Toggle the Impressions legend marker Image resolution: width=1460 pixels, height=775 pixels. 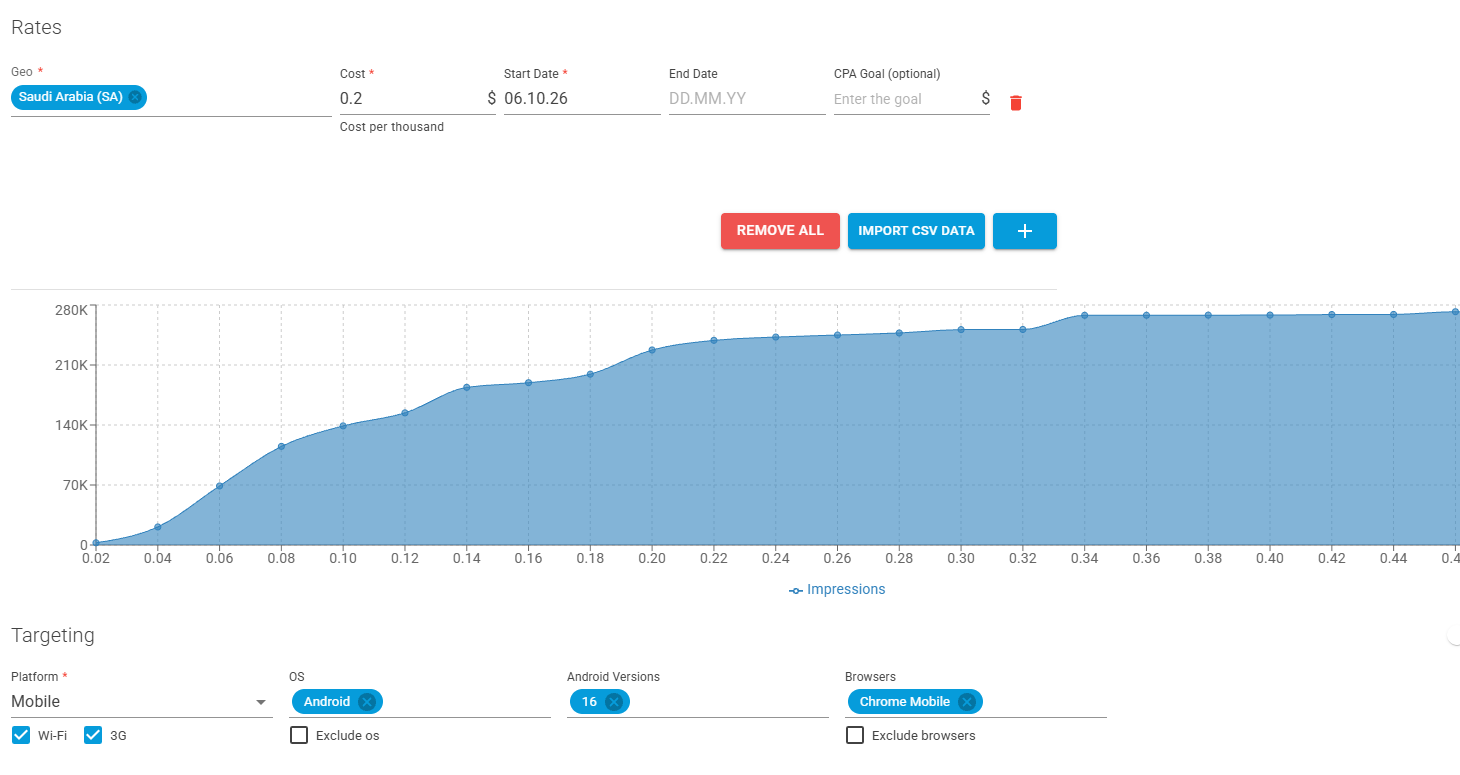point(796,590)
